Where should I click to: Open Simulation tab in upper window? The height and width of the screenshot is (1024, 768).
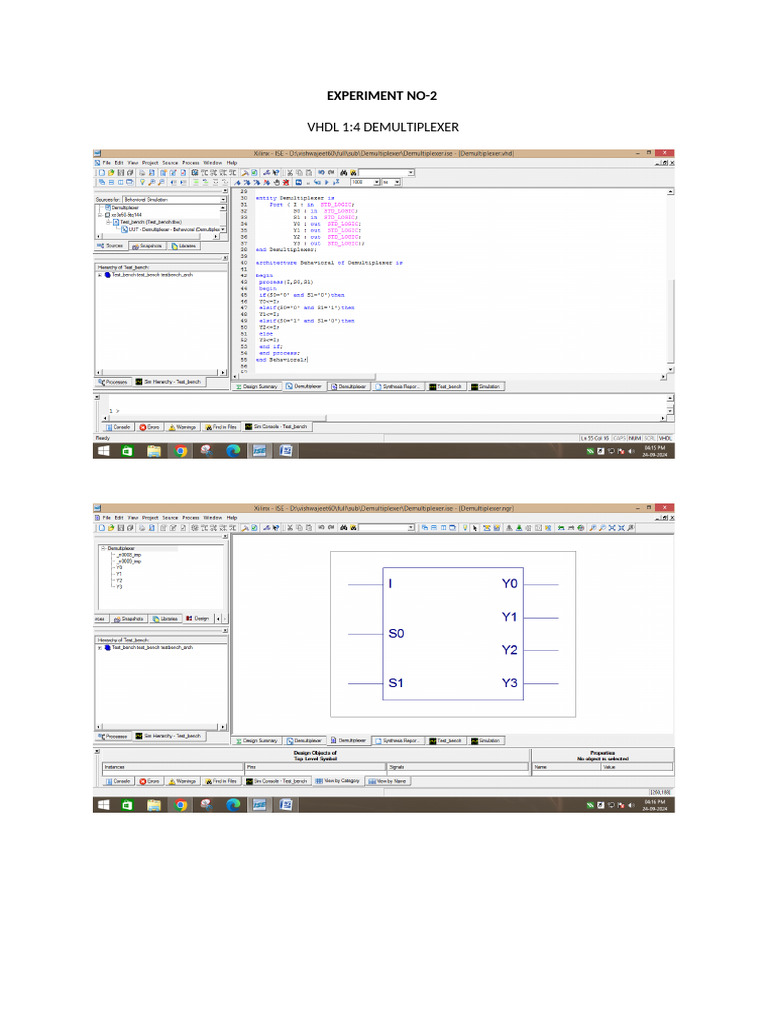coord(485,387)
